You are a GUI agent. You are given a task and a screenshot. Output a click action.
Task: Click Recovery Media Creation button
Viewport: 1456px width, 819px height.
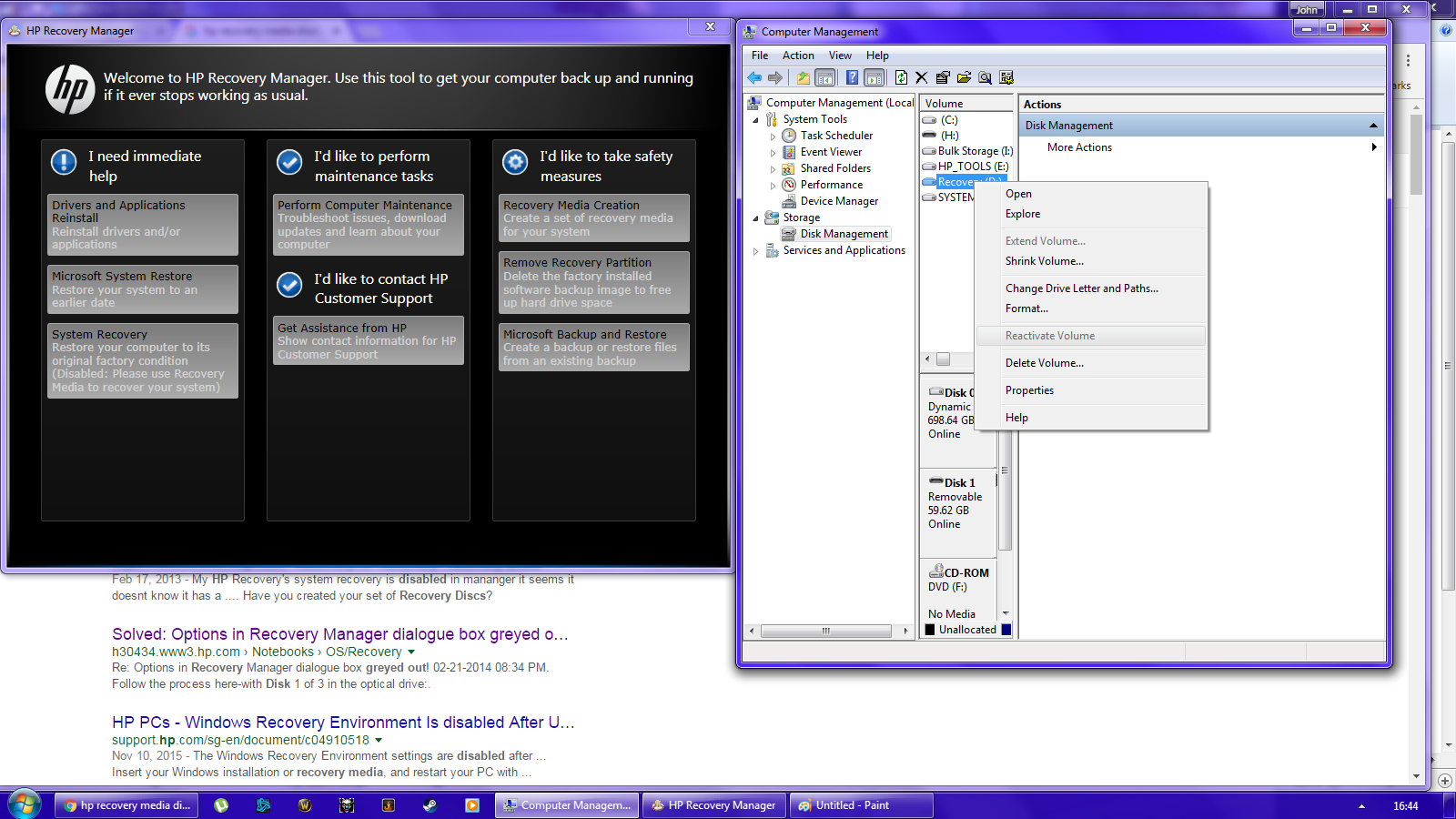click(594, 218)
